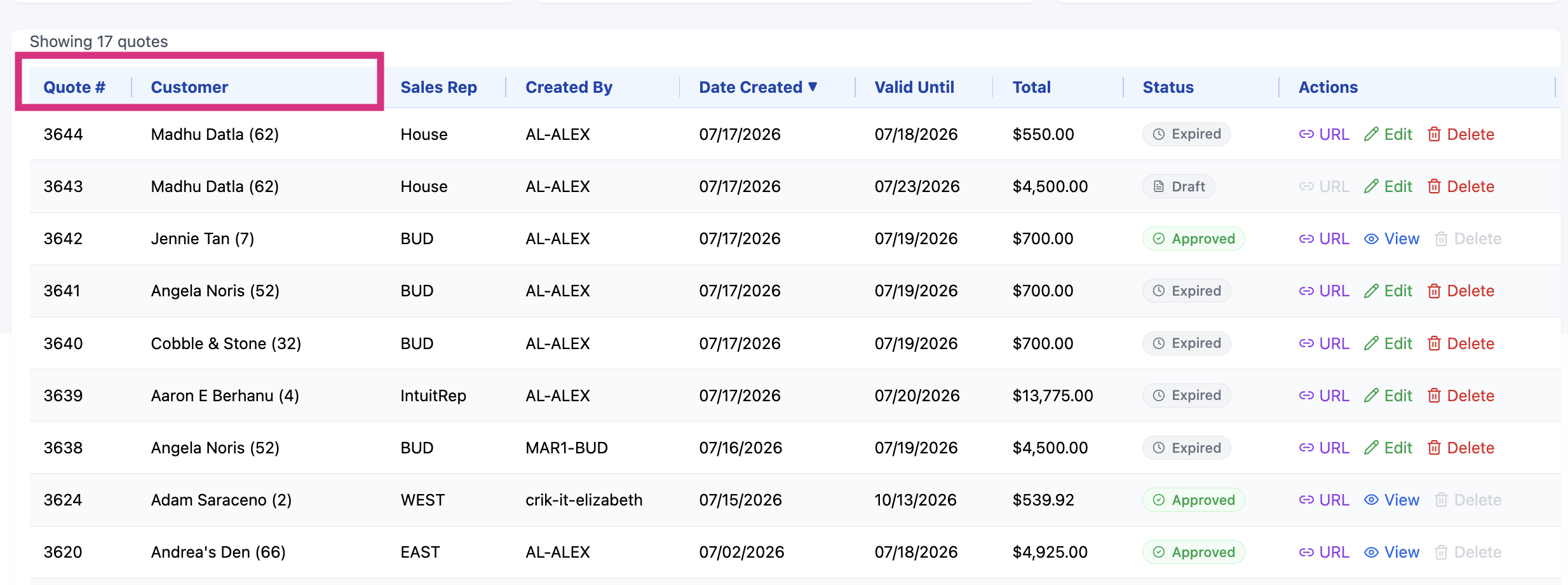Sort by the Total column header
Screen dimensions: 1568x585
(1031, 87)
